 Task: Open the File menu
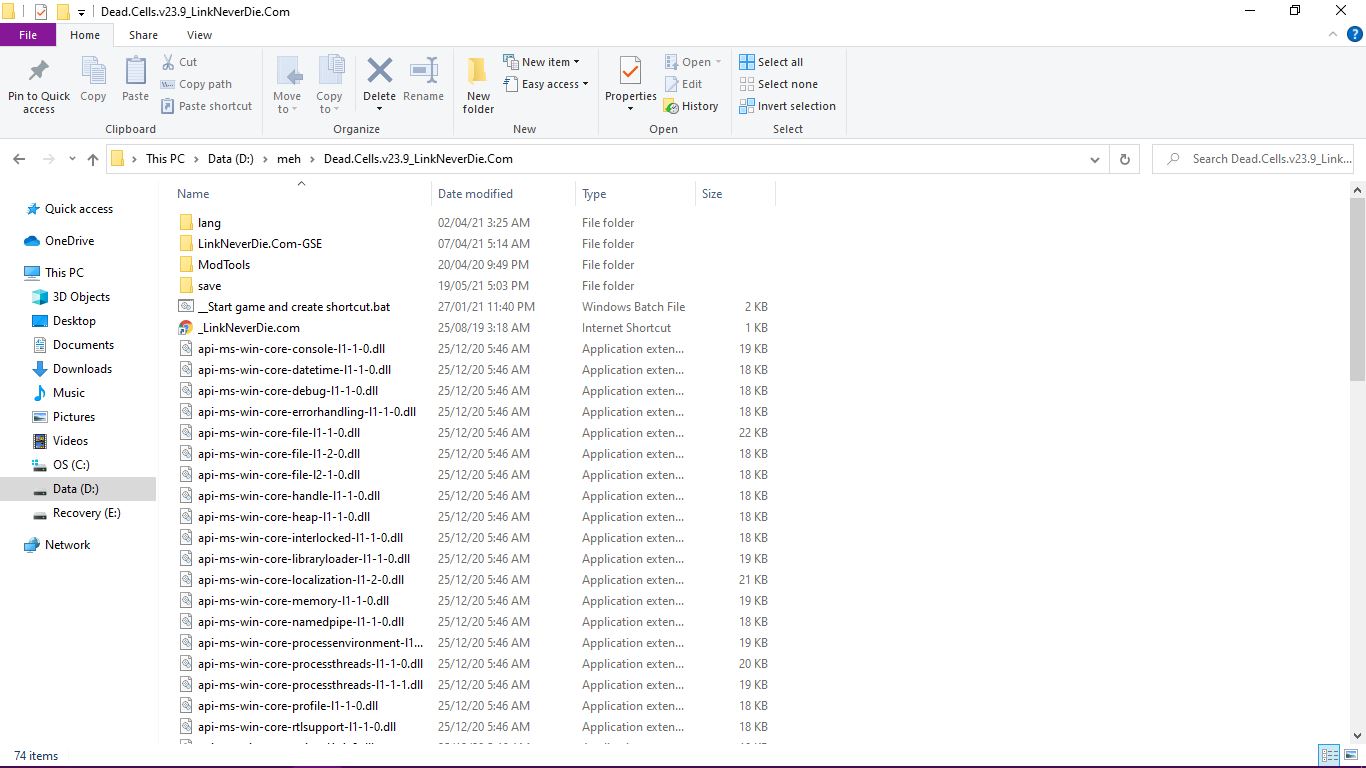[28, 35]
